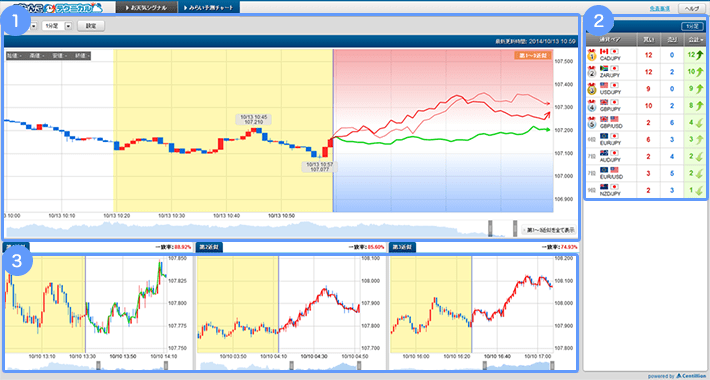Select the ZAR/JPY row in ranking
This screenshot has width=710, height=380.
tap(646, 72)
